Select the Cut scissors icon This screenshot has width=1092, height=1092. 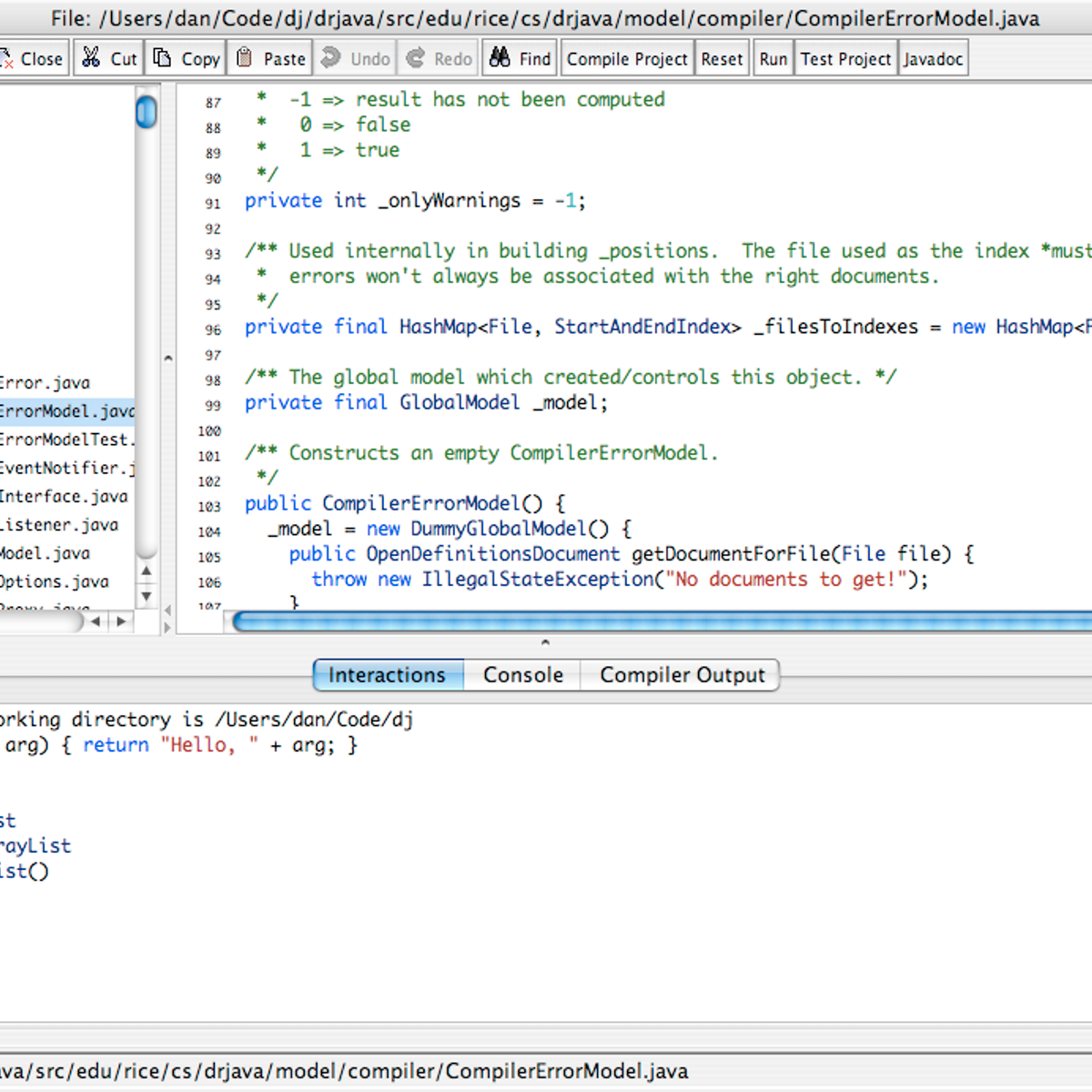pyautogui.click(x=91, y=56)
